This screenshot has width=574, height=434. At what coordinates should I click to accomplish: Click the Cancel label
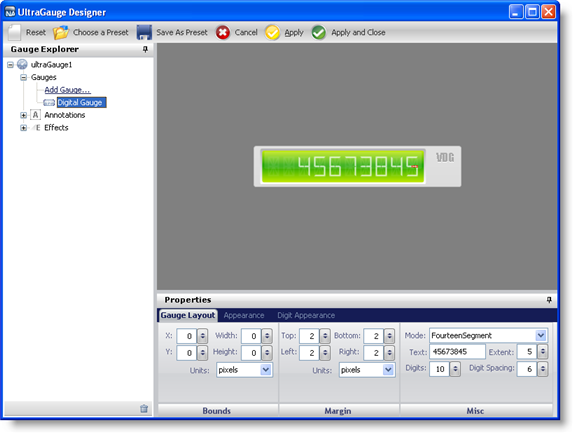(246, 33)
